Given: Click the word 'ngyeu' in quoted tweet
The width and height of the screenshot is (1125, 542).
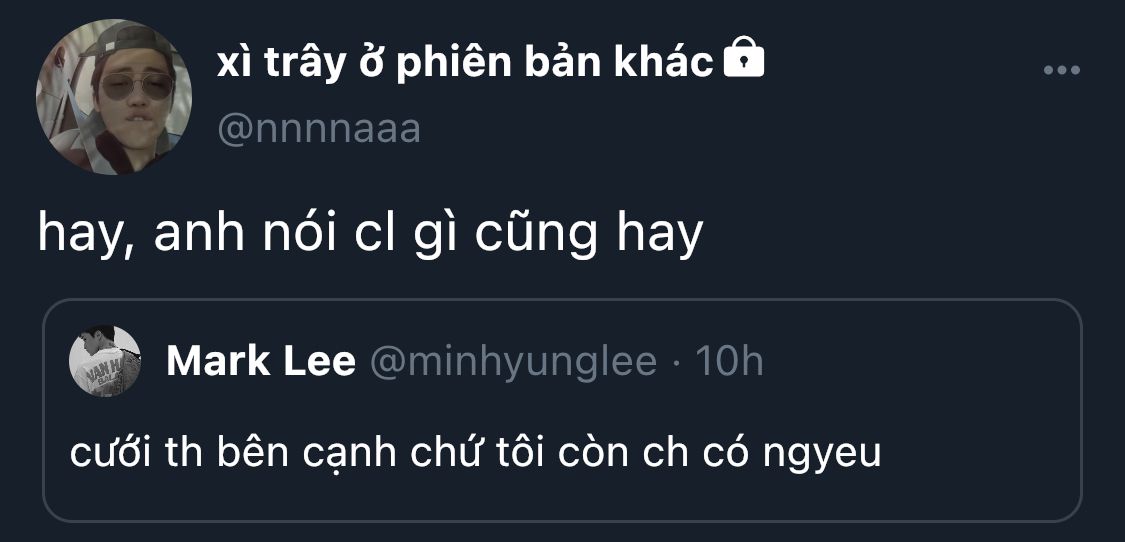Looking at the screenshot, I should pos(822,456).
